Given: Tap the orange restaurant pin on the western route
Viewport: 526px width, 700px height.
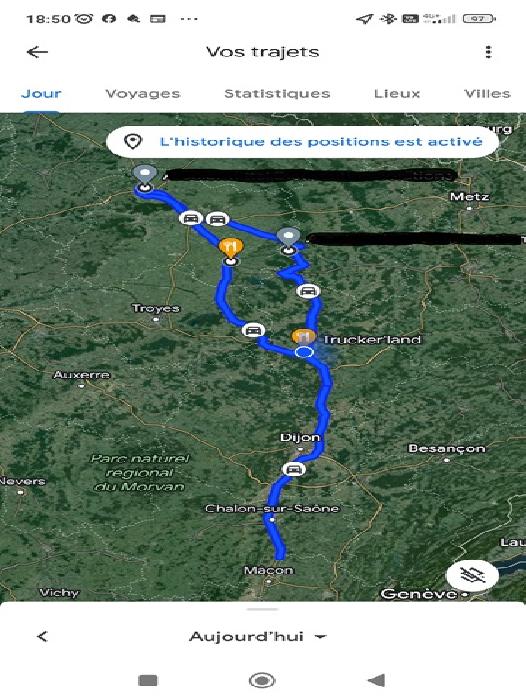Looking at the screenshot, I should coord(231,248).
